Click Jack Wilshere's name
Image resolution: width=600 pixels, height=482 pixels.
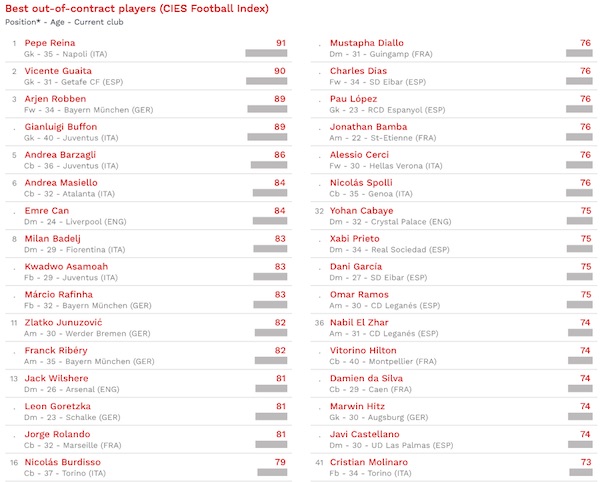pos(53,378)
